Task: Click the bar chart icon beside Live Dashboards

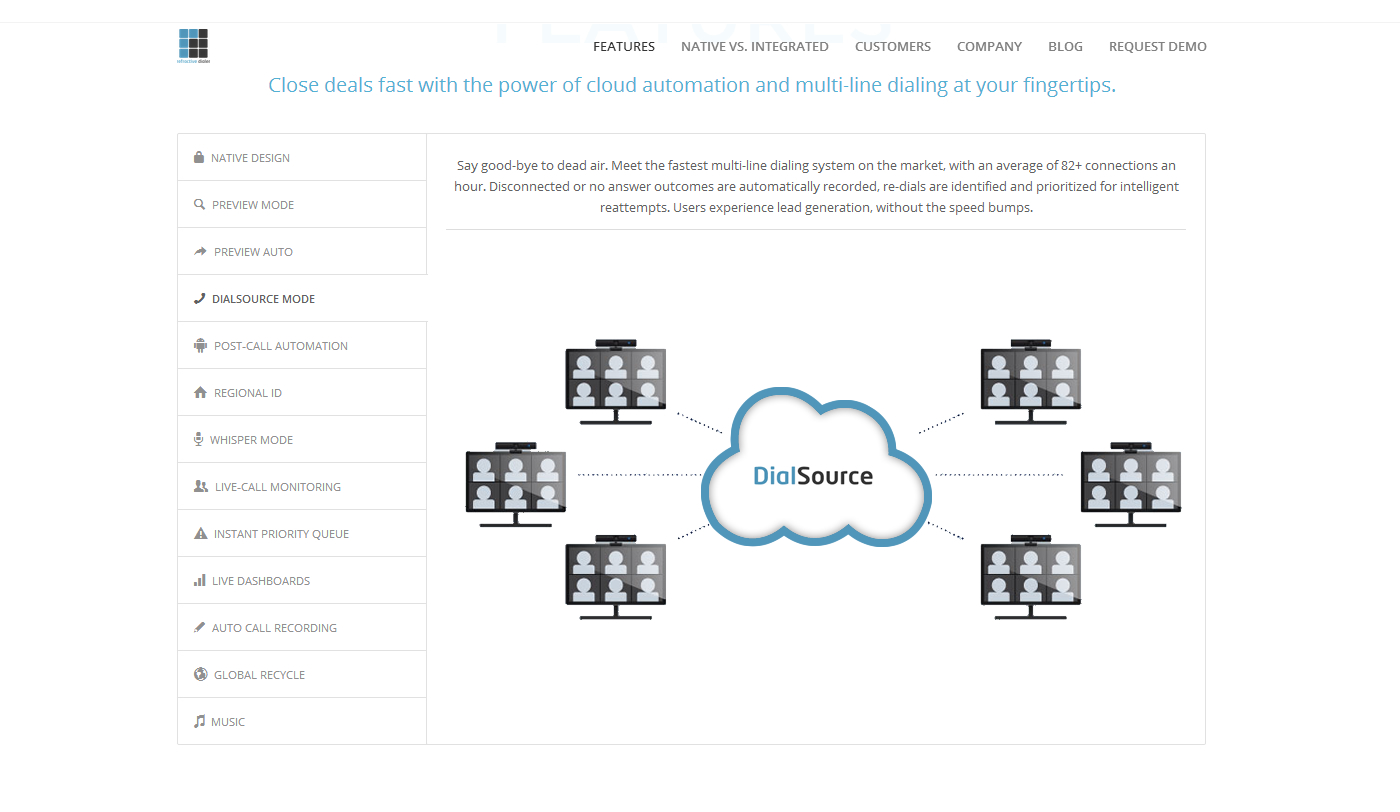Action: (199, 580)
